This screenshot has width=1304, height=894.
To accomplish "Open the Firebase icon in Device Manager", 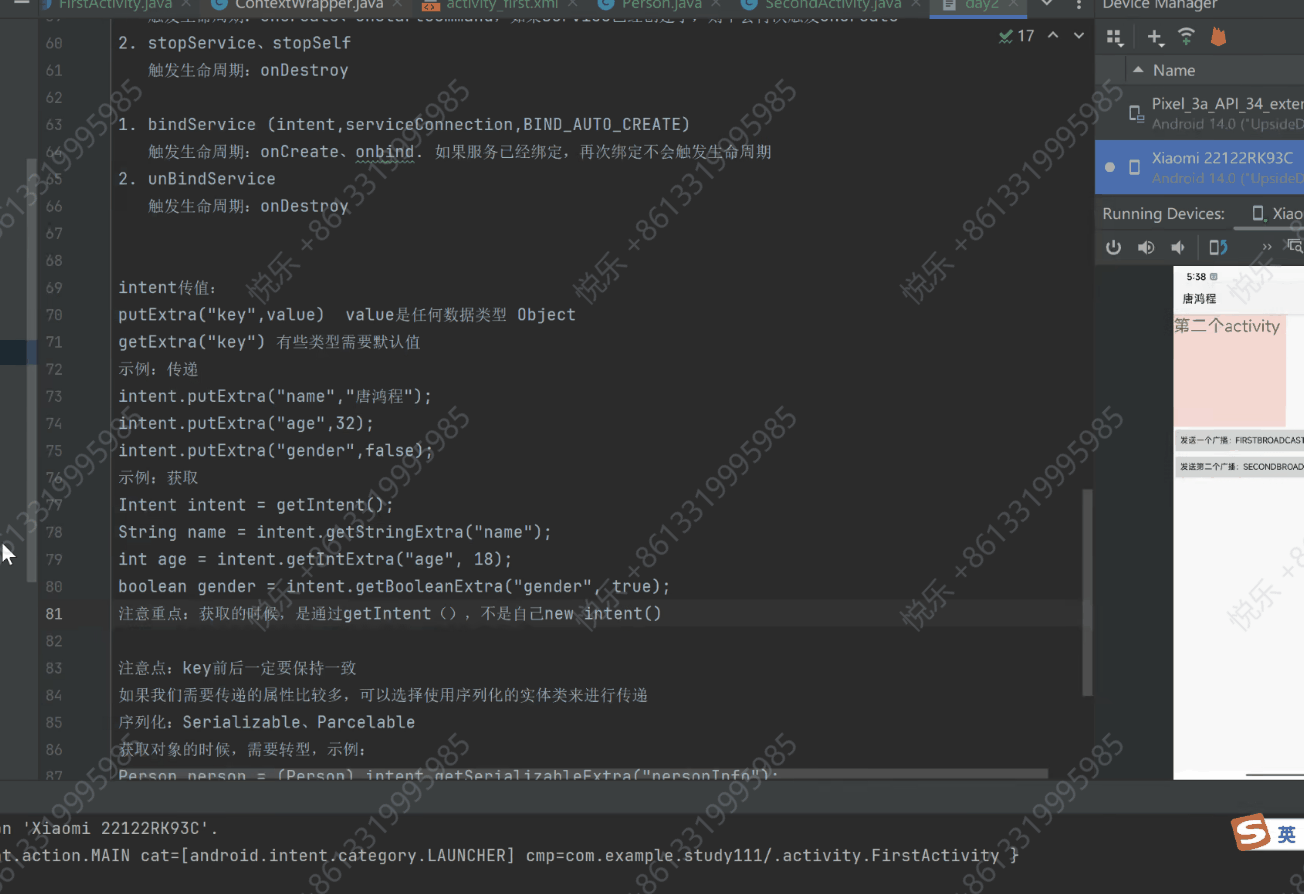I will [1217, 37].
